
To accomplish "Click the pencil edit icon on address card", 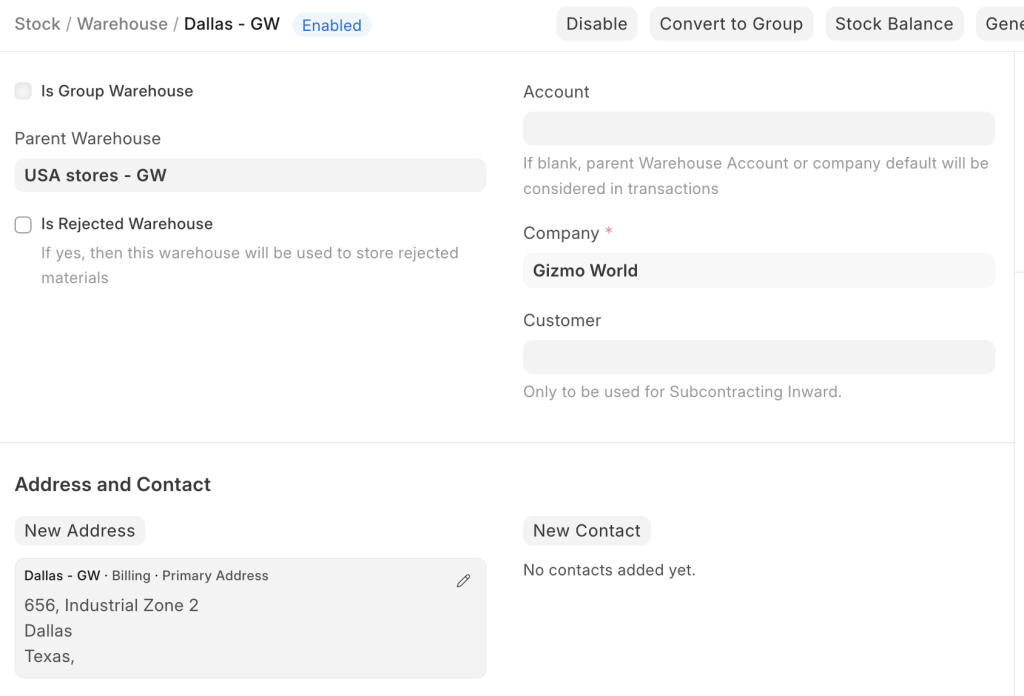I will 463,581.
